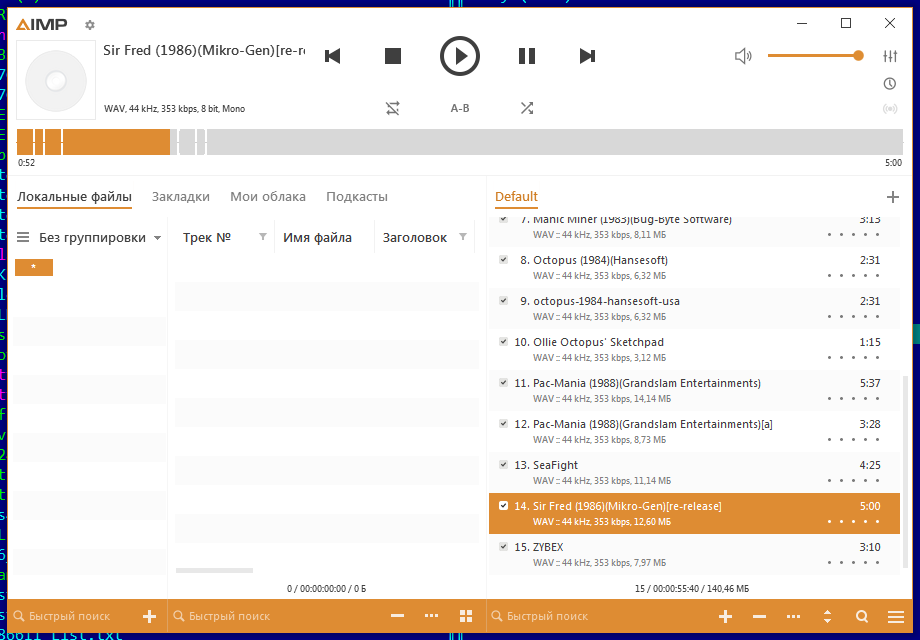Open the timer clock icon
The image size is (920, 640).
890,84
